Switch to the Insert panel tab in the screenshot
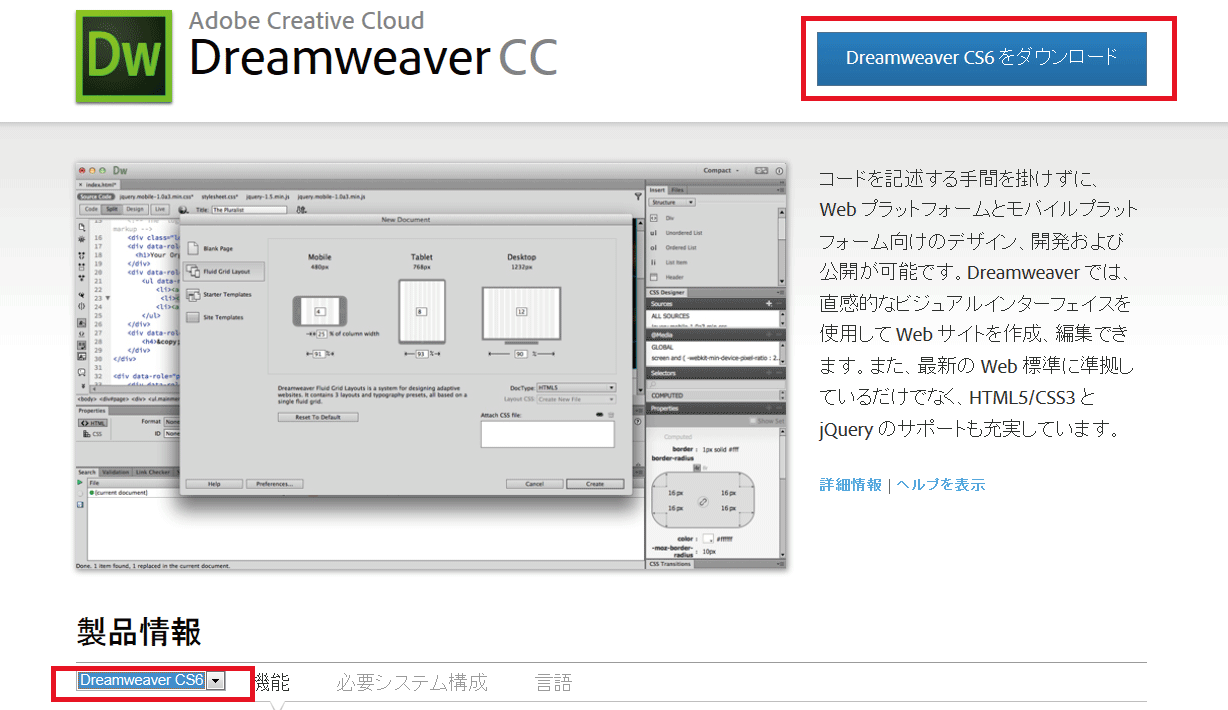 point(657,190)
